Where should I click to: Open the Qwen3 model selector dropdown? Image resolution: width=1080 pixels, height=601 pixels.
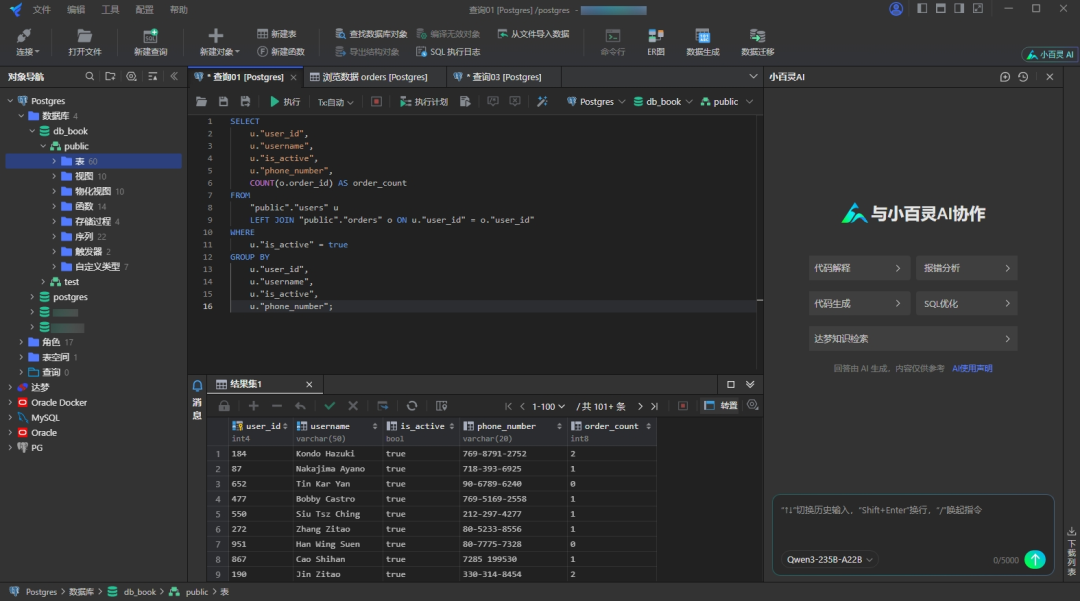(x=830, y=560)
